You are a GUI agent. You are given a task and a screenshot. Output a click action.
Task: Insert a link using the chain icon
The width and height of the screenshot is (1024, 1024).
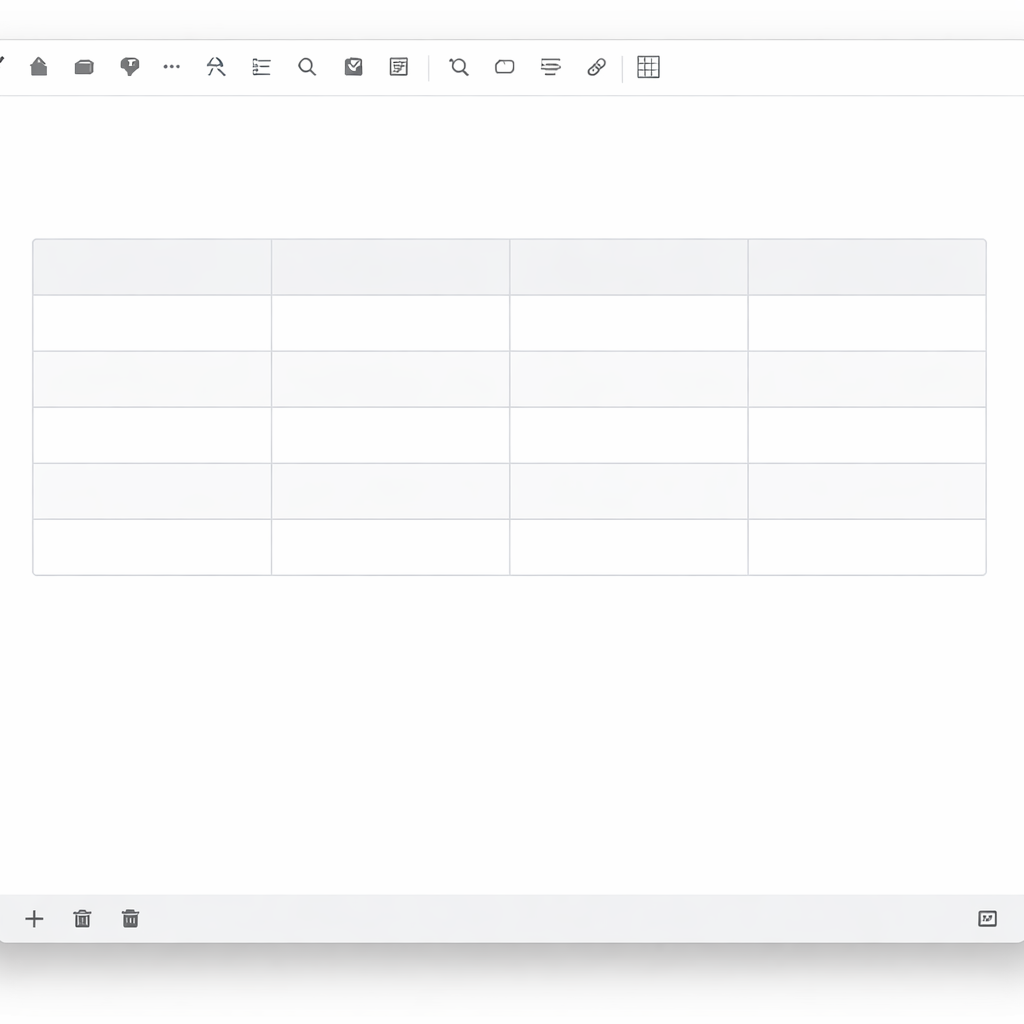click(x=596, y=67)
